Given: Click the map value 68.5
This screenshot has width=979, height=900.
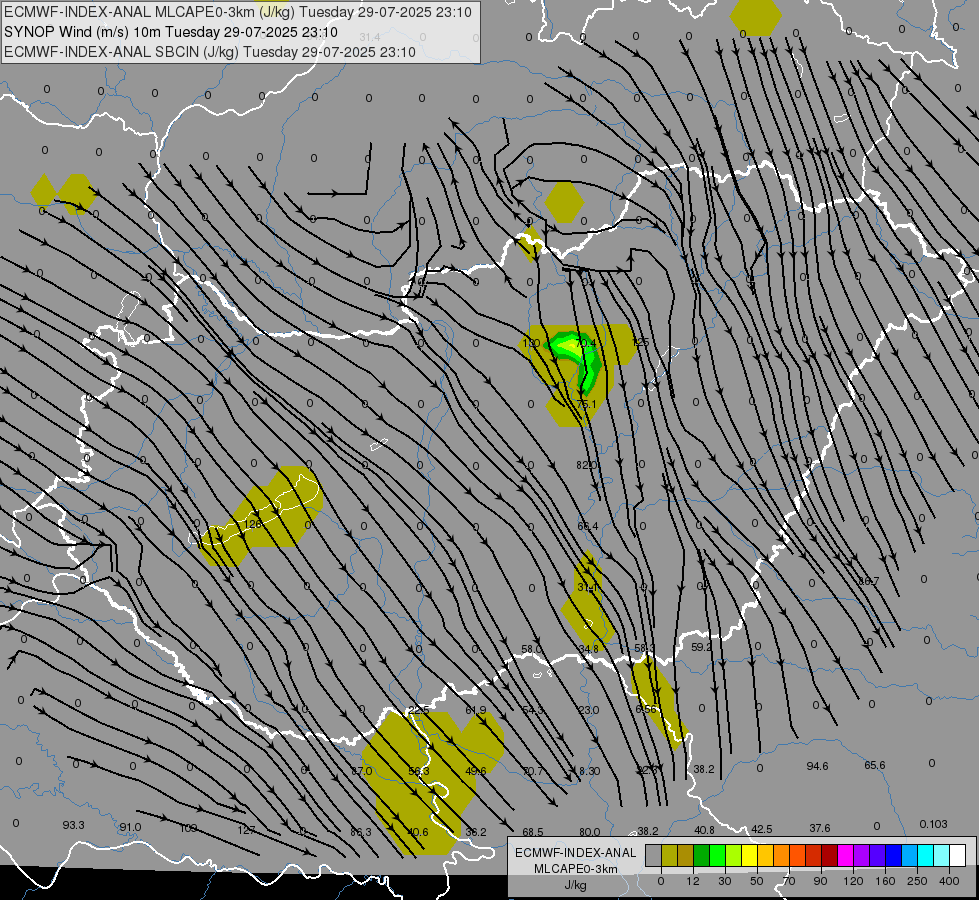Looking at the screenshot, I should click(x=533, y=832).
